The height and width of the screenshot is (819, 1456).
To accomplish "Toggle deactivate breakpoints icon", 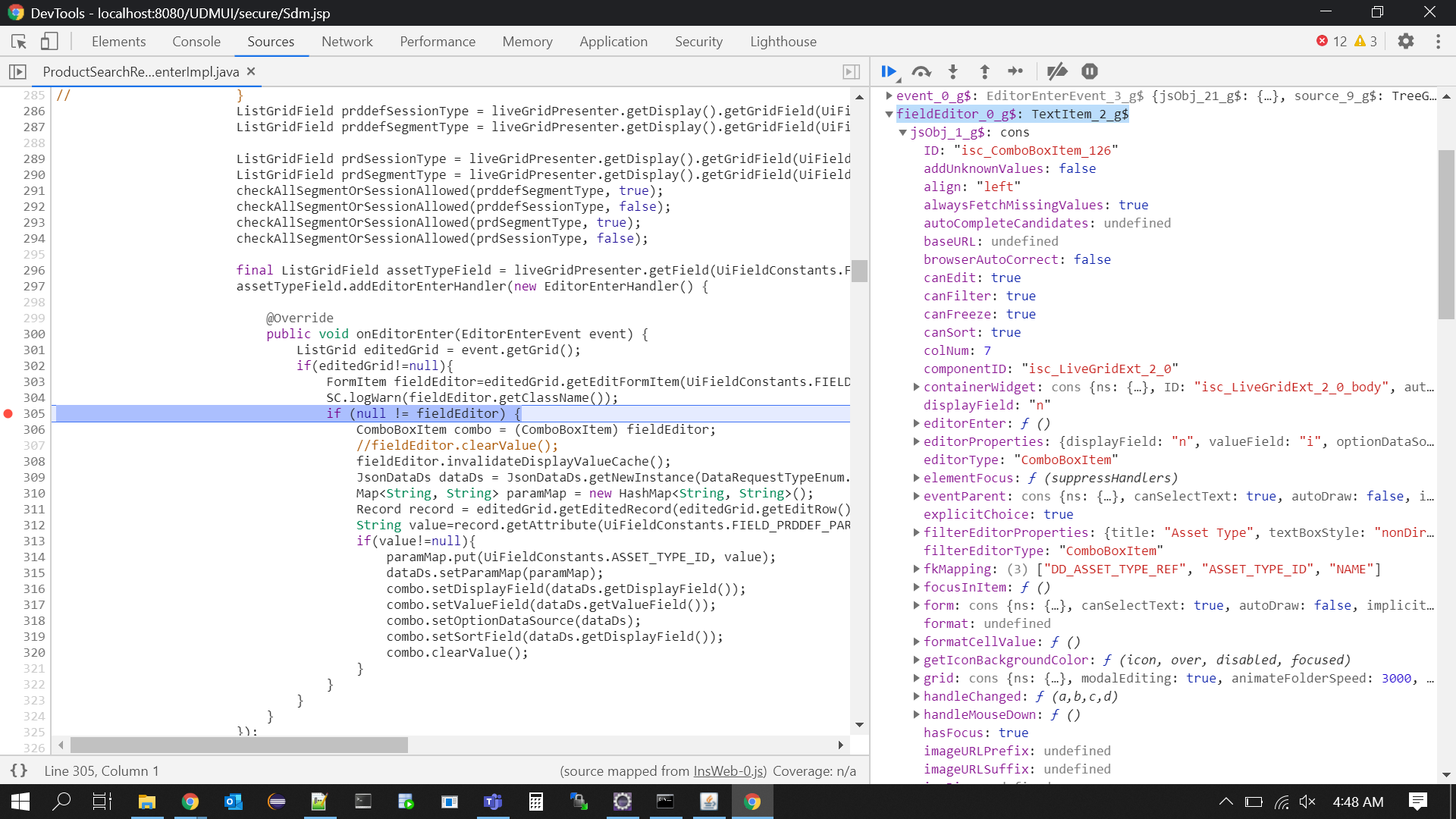I will click(x=1056, y=71).
